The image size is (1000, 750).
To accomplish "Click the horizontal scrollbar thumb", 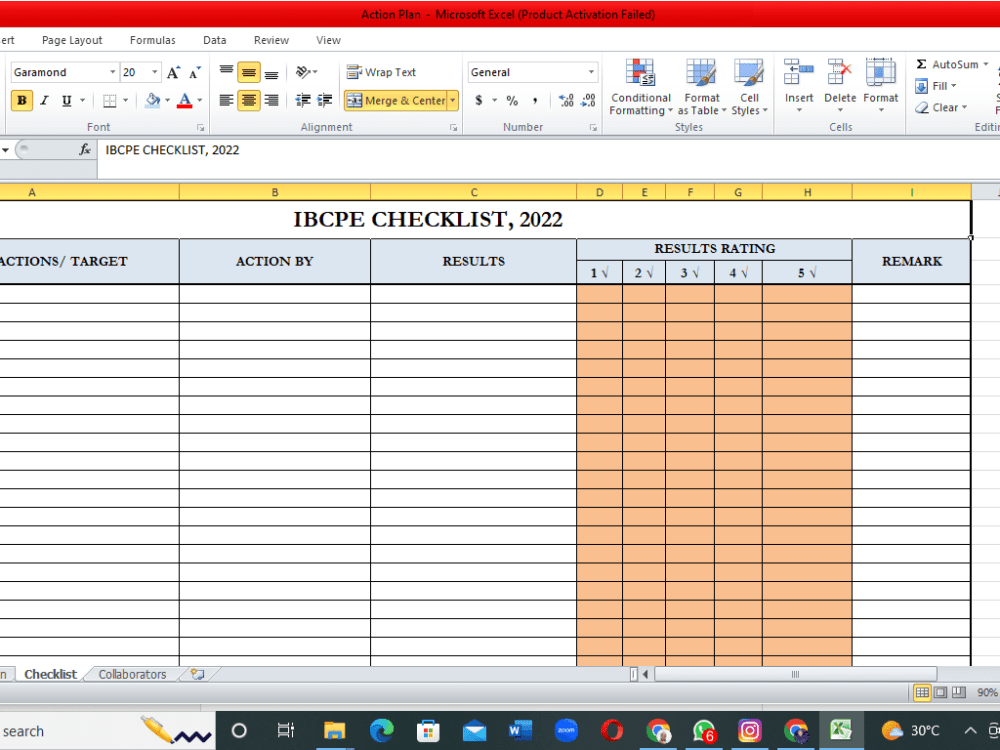I will 795,674.
